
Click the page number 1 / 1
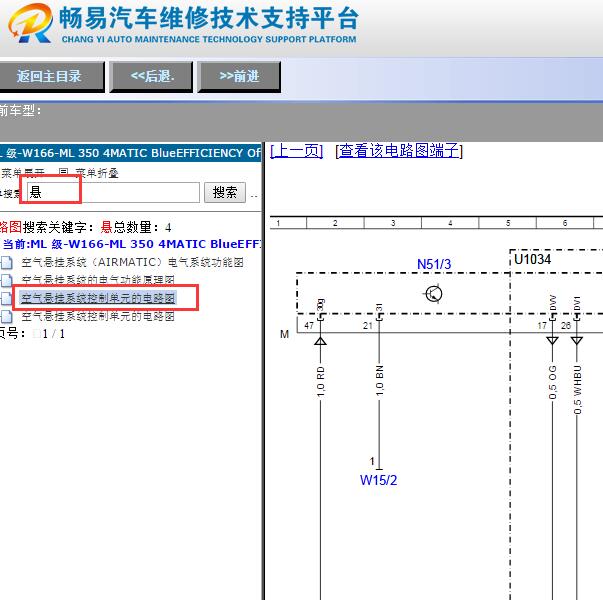pos(53,334)
